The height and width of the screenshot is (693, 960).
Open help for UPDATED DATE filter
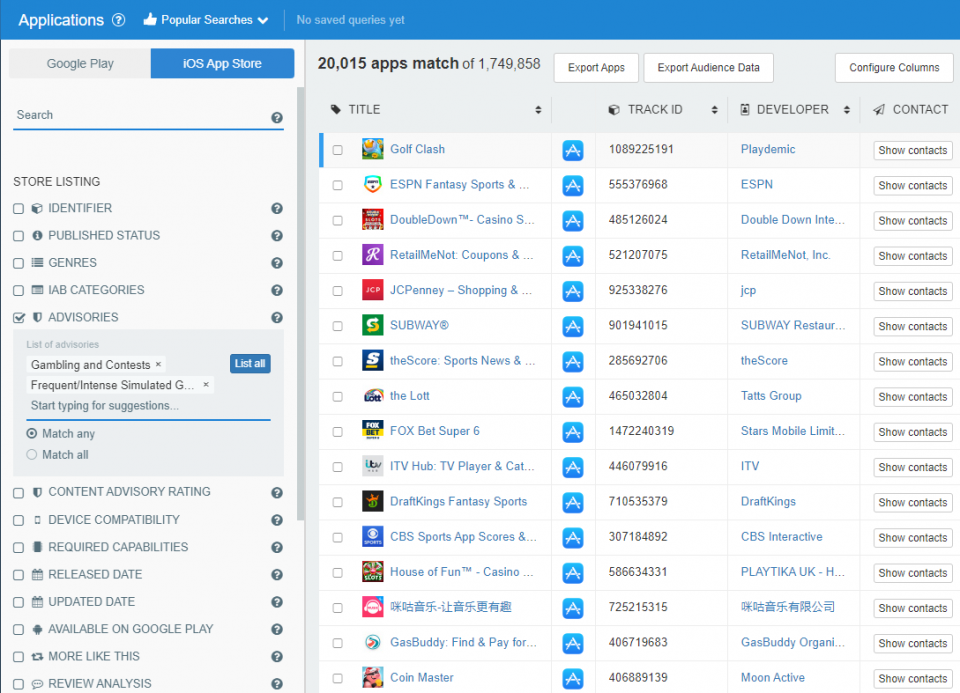pyautogui.click(x=277, y=602)
